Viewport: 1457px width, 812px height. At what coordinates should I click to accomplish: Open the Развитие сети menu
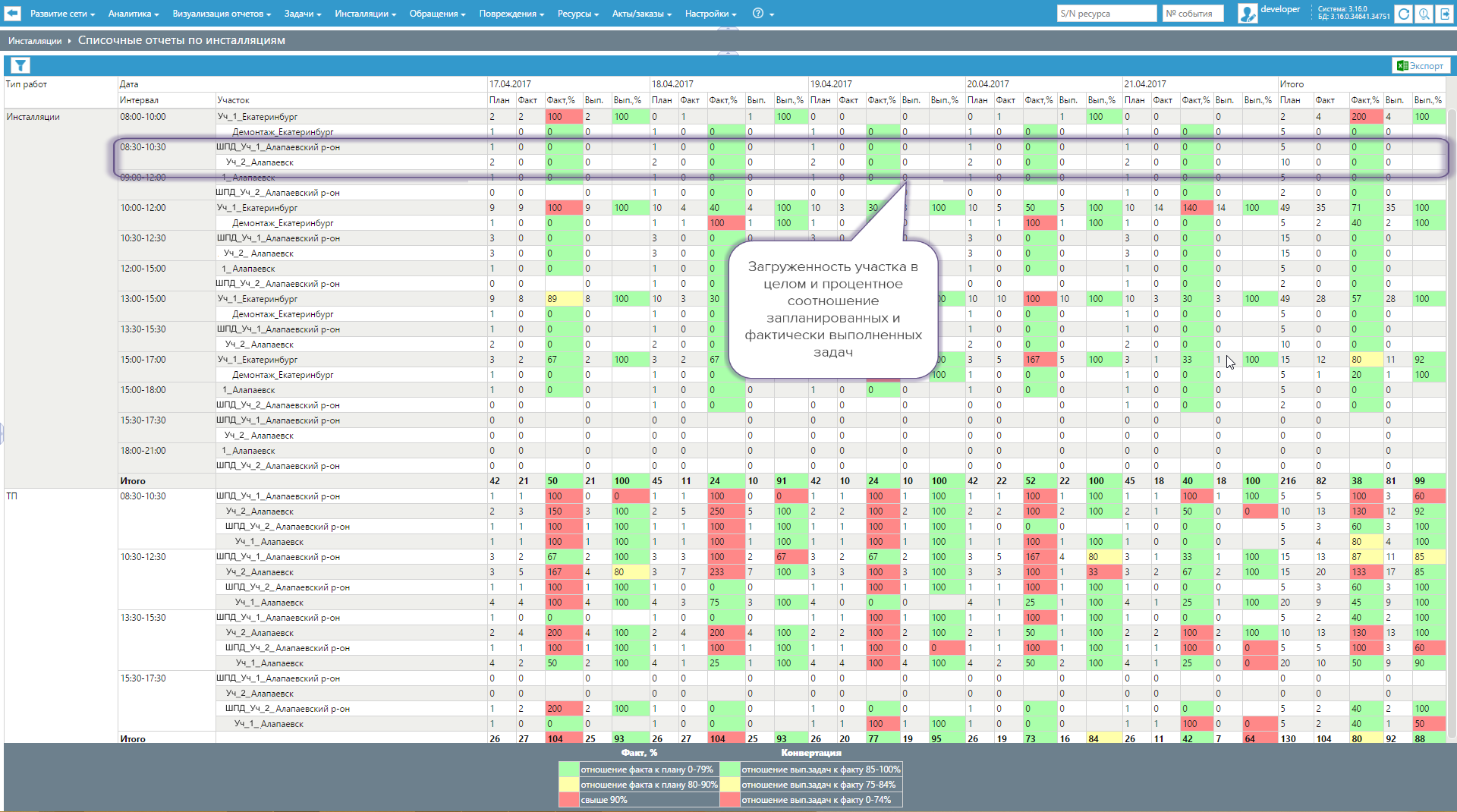62,14
